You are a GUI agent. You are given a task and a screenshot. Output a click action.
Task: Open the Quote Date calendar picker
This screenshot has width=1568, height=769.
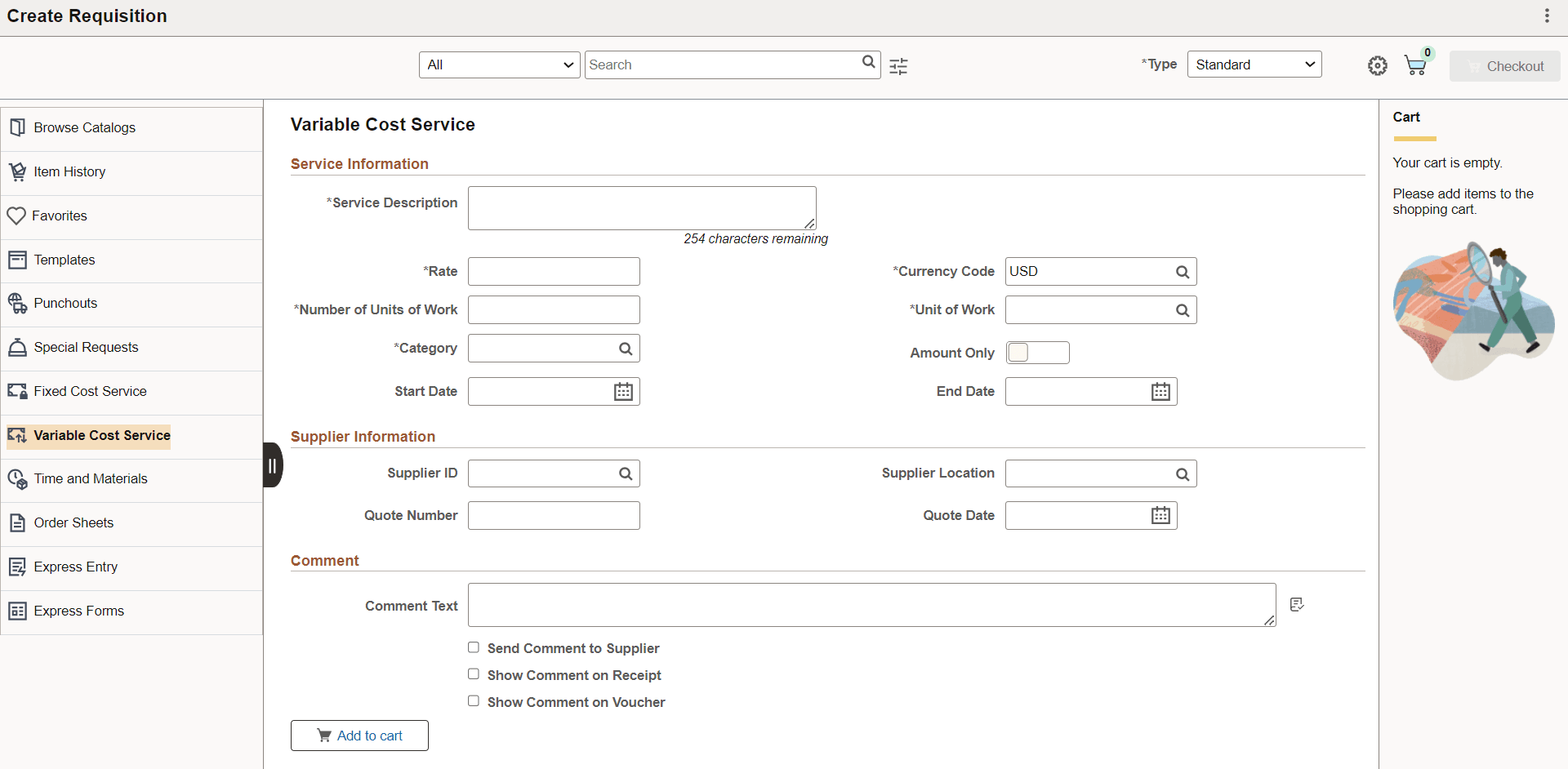(1160, 515)
